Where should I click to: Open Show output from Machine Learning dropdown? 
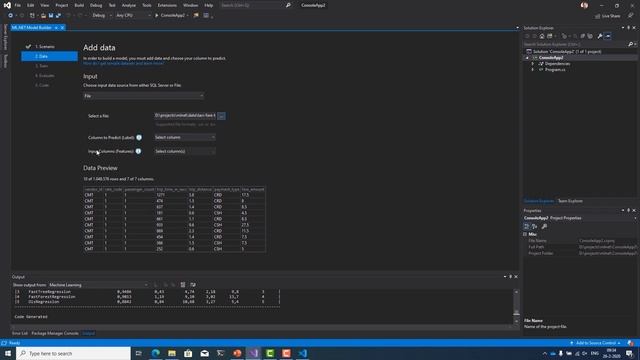pyautogui.click(x=98, y=285)
